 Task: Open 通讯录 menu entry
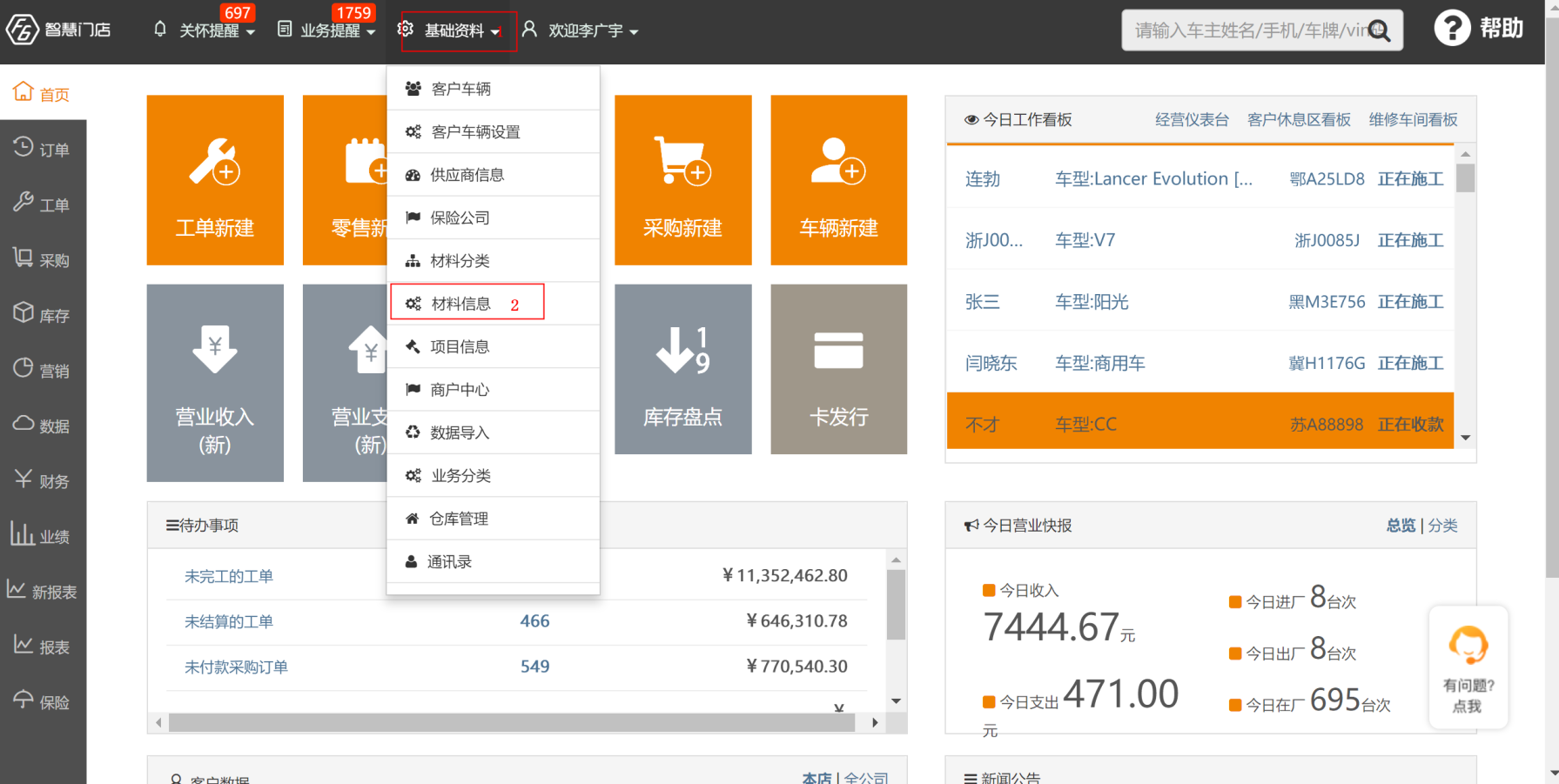(x=493, y=561)
